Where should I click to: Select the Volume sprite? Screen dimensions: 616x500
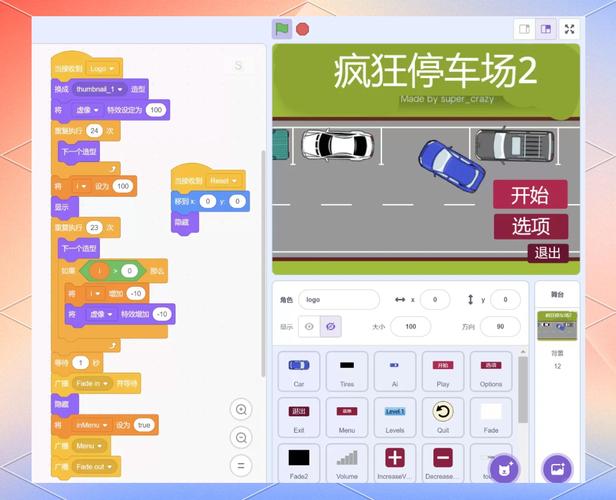[347, 463]
